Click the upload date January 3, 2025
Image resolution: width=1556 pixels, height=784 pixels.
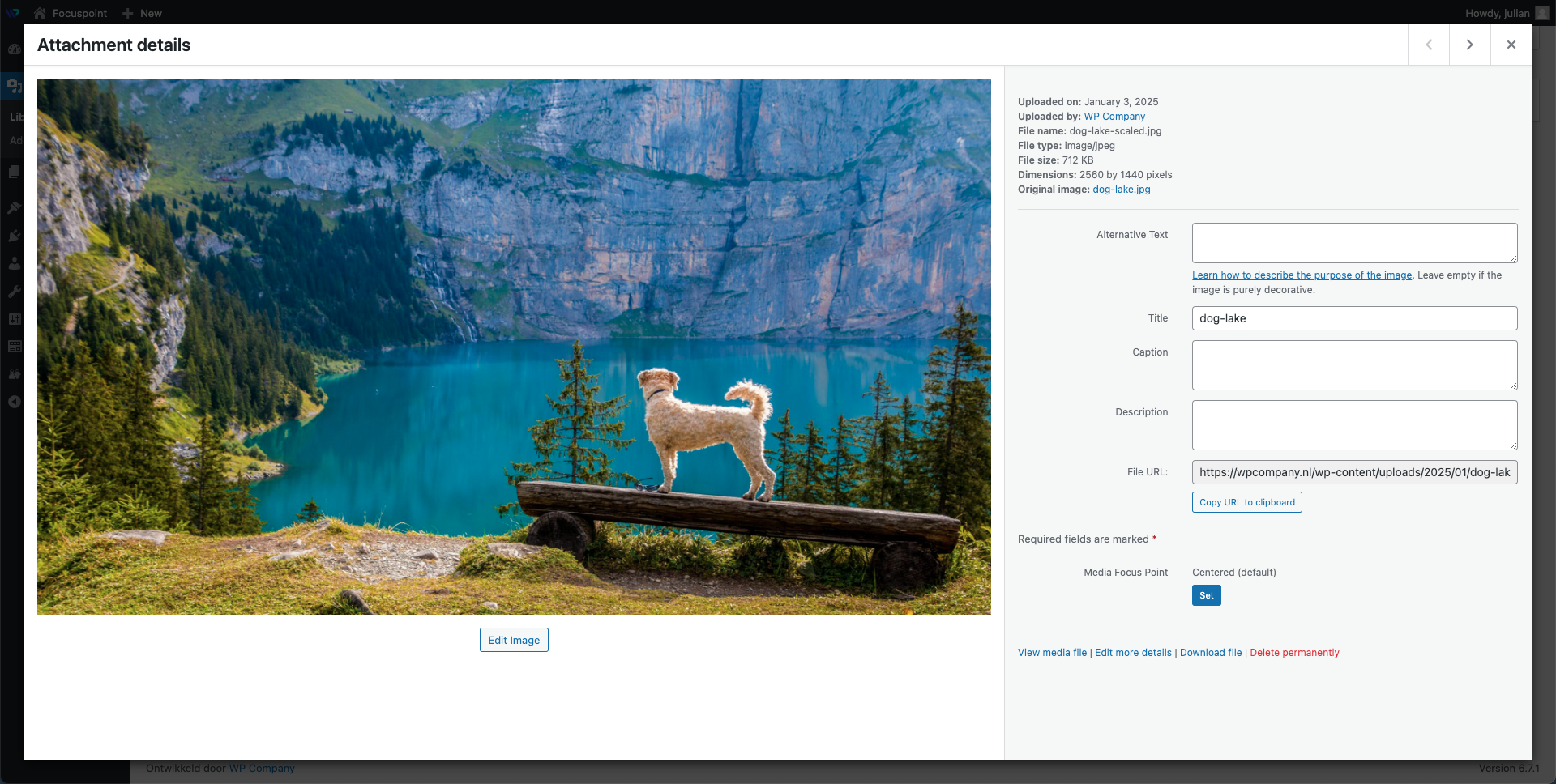tap(1121, 102)
